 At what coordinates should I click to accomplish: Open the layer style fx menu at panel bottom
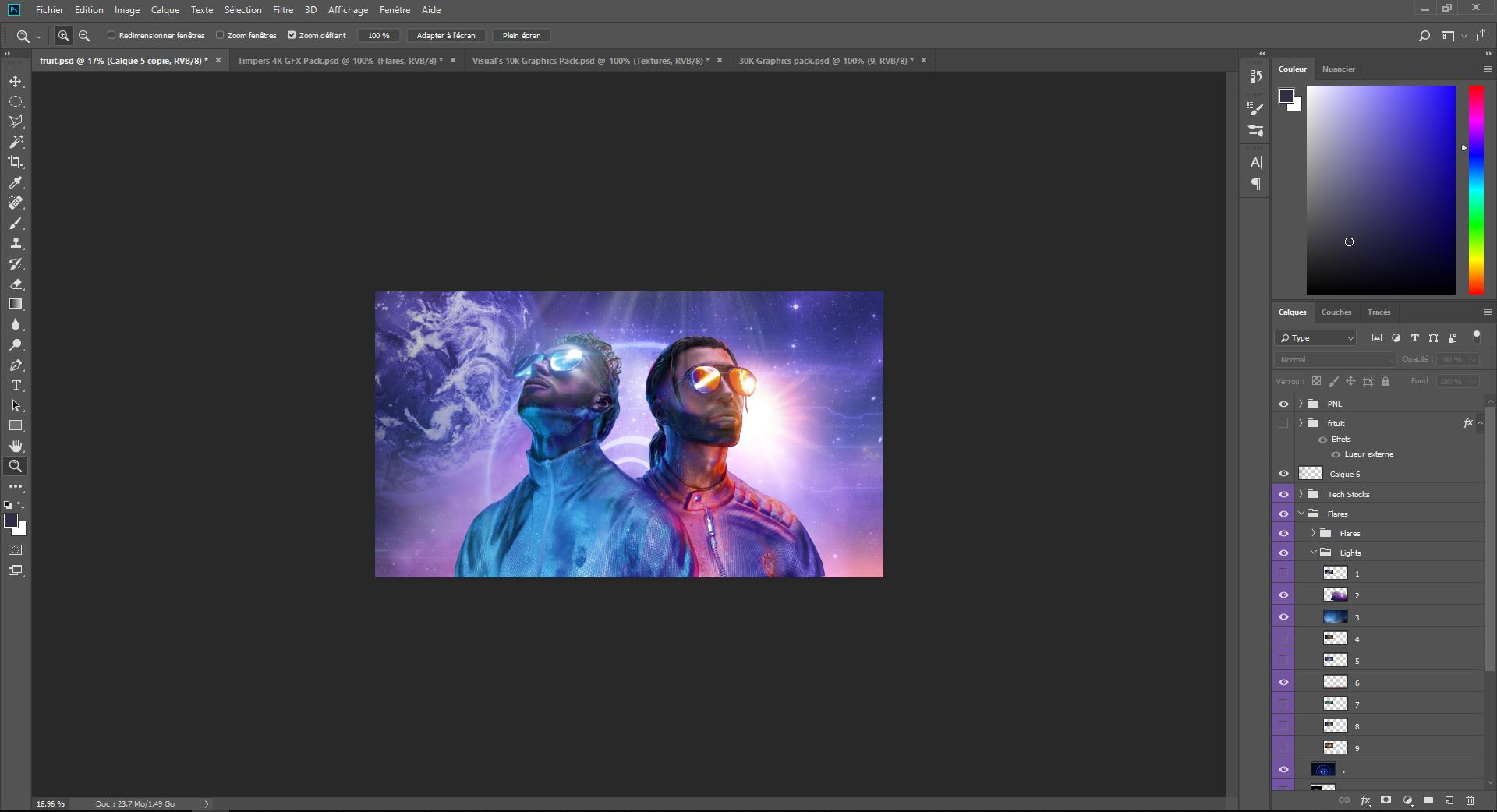[1365, 800]
